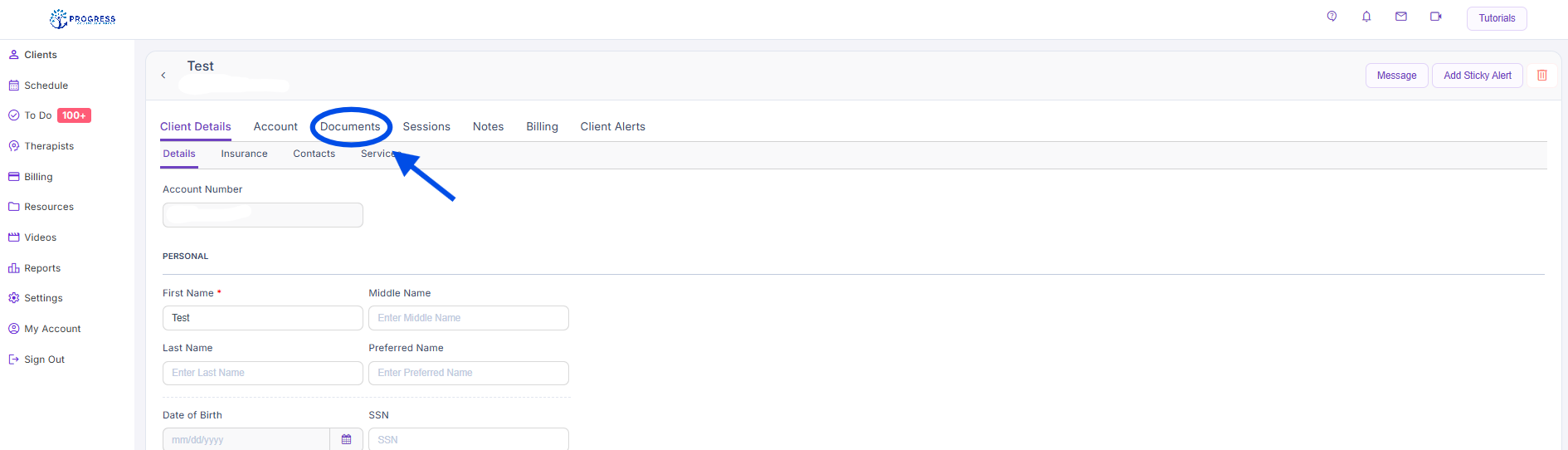The image size is (1568, 450).
Task: Open Clients in the sidebar
Action: tap(40, 55)
